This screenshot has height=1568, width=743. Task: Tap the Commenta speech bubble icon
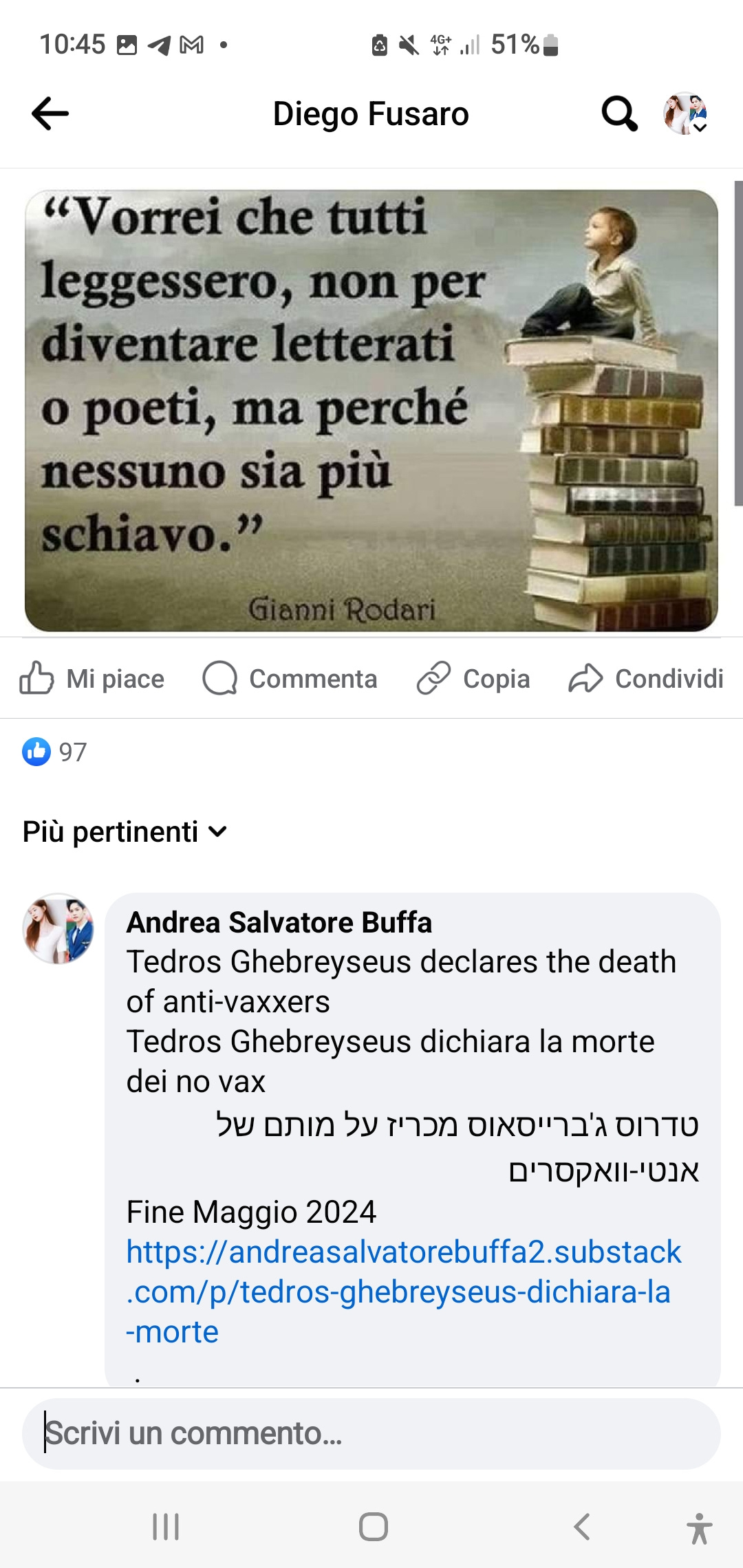pos(220,678)
